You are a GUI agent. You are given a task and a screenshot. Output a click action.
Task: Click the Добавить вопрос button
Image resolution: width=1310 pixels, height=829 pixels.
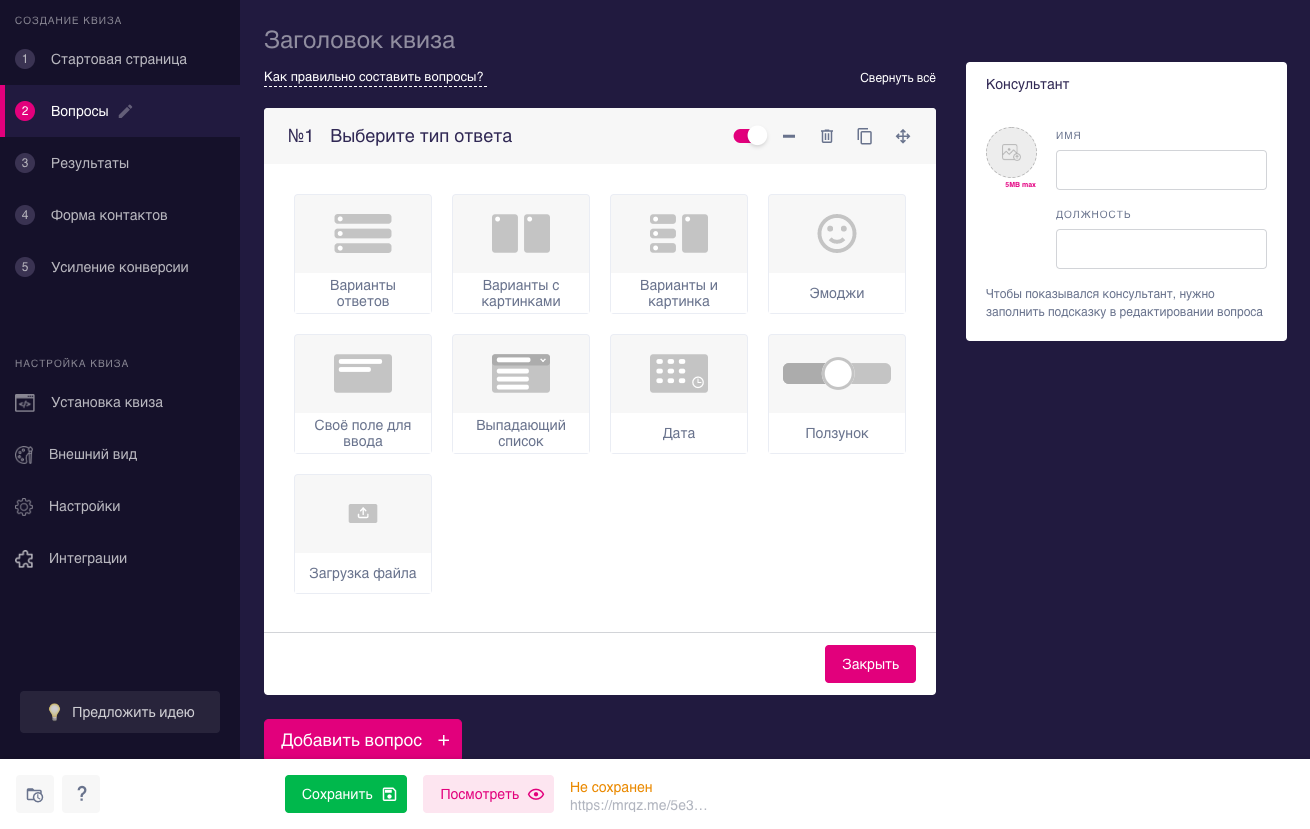(363, 740)
